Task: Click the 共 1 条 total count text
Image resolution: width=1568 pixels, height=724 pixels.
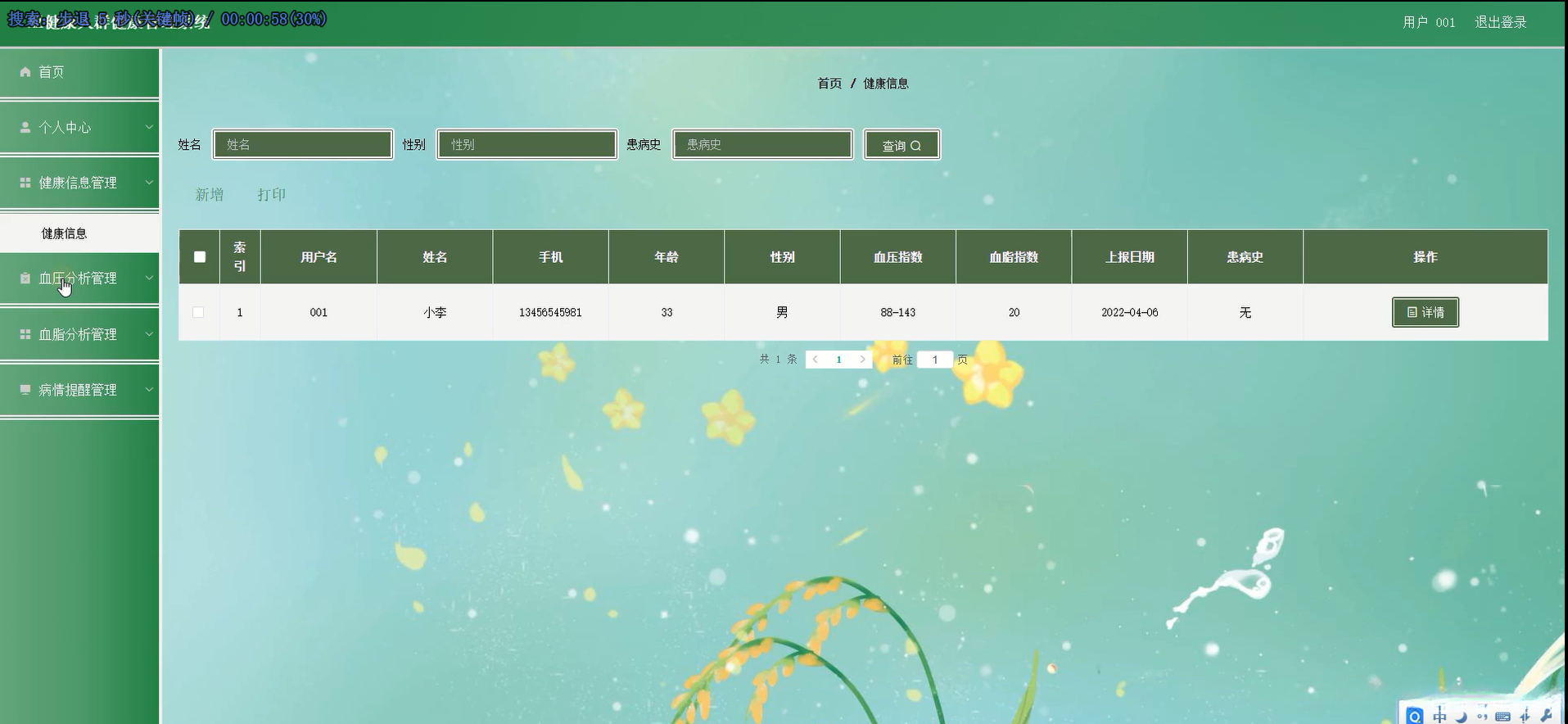Action: 778,360
